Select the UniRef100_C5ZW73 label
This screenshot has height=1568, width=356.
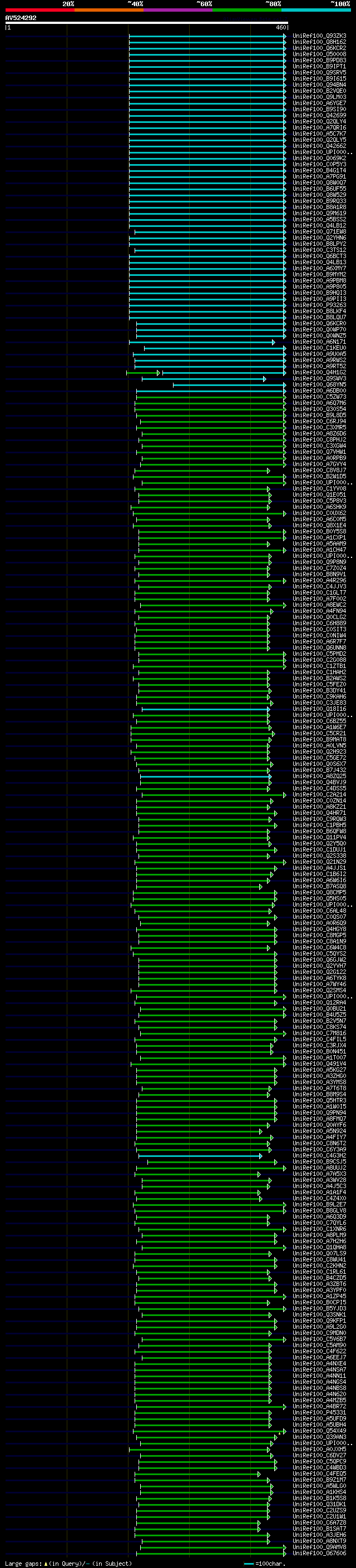tap(319, 397)
